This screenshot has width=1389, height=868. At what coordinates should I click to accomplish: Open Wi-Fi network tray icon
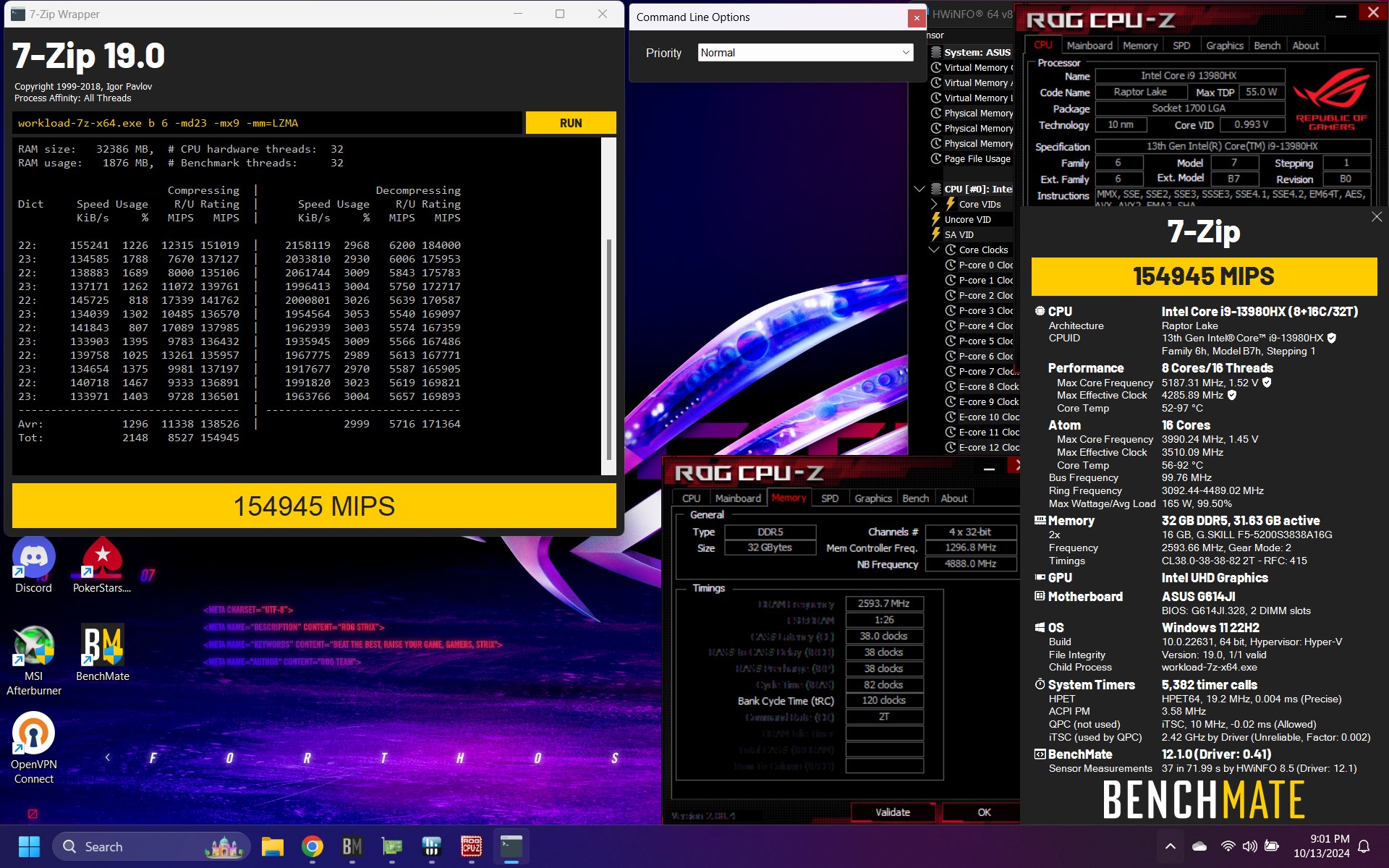tap(1228, 846)
